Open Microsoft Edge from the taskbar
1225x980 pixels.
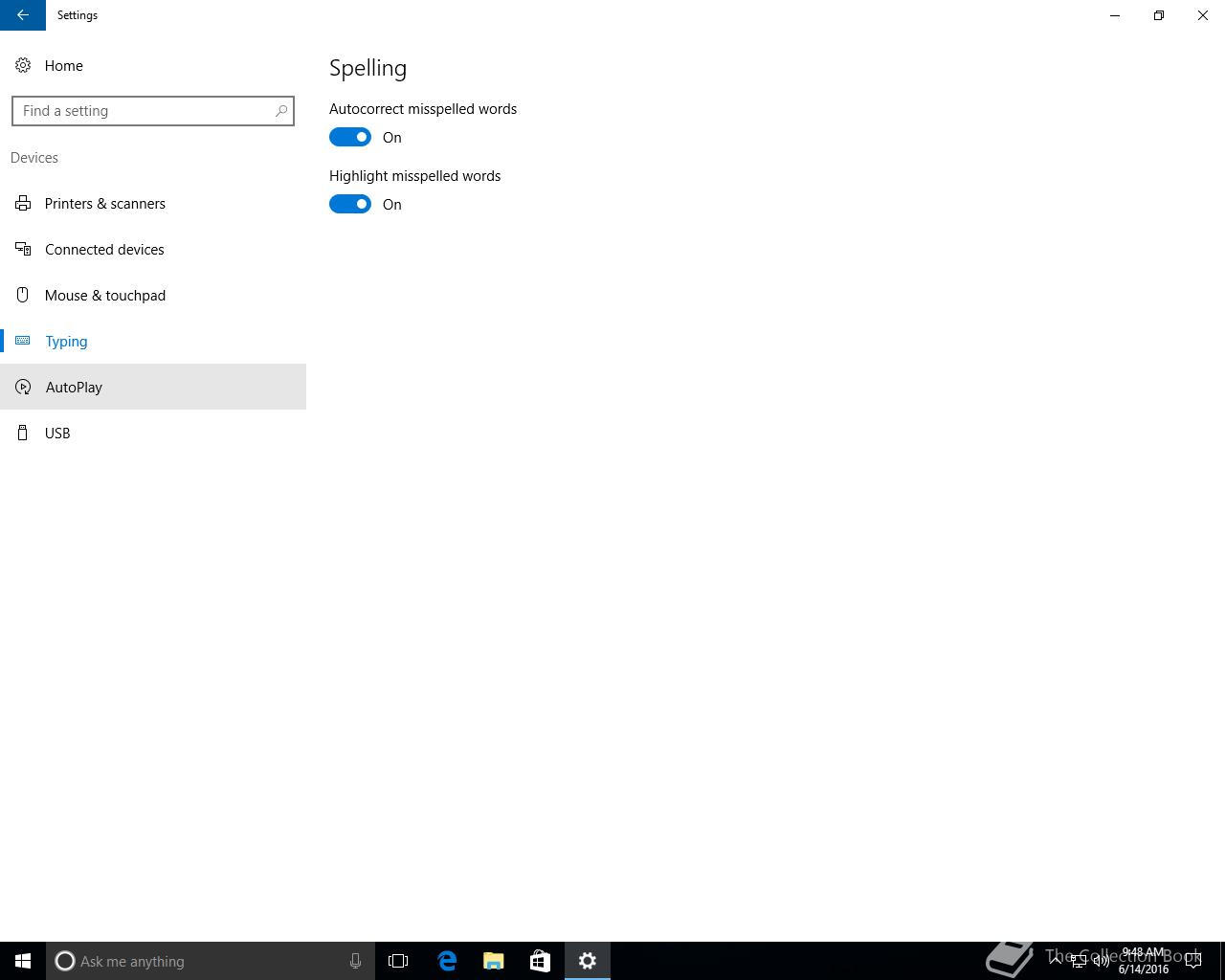(x=447, y=961)
